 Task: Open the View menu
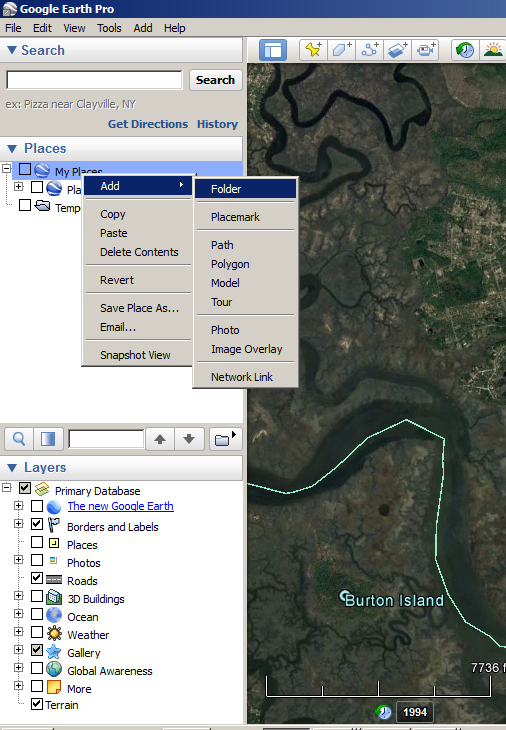[x=74, y=28]
